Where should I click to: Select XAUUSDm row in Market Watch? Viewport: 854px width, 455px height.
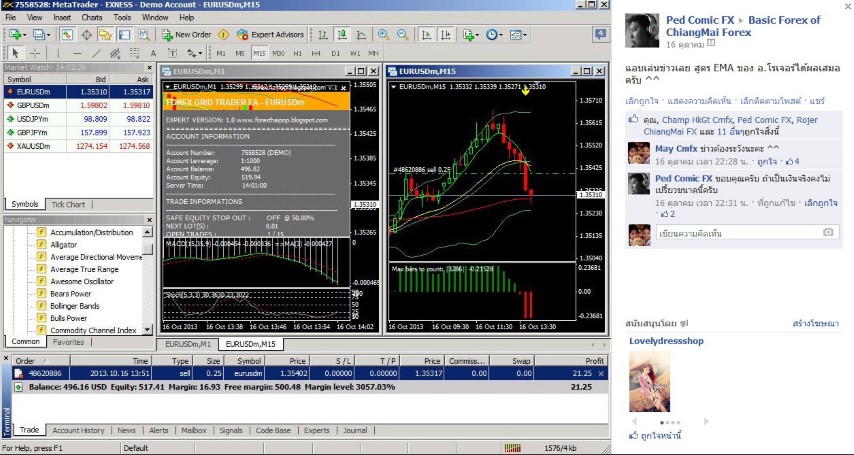click(78, 147)
